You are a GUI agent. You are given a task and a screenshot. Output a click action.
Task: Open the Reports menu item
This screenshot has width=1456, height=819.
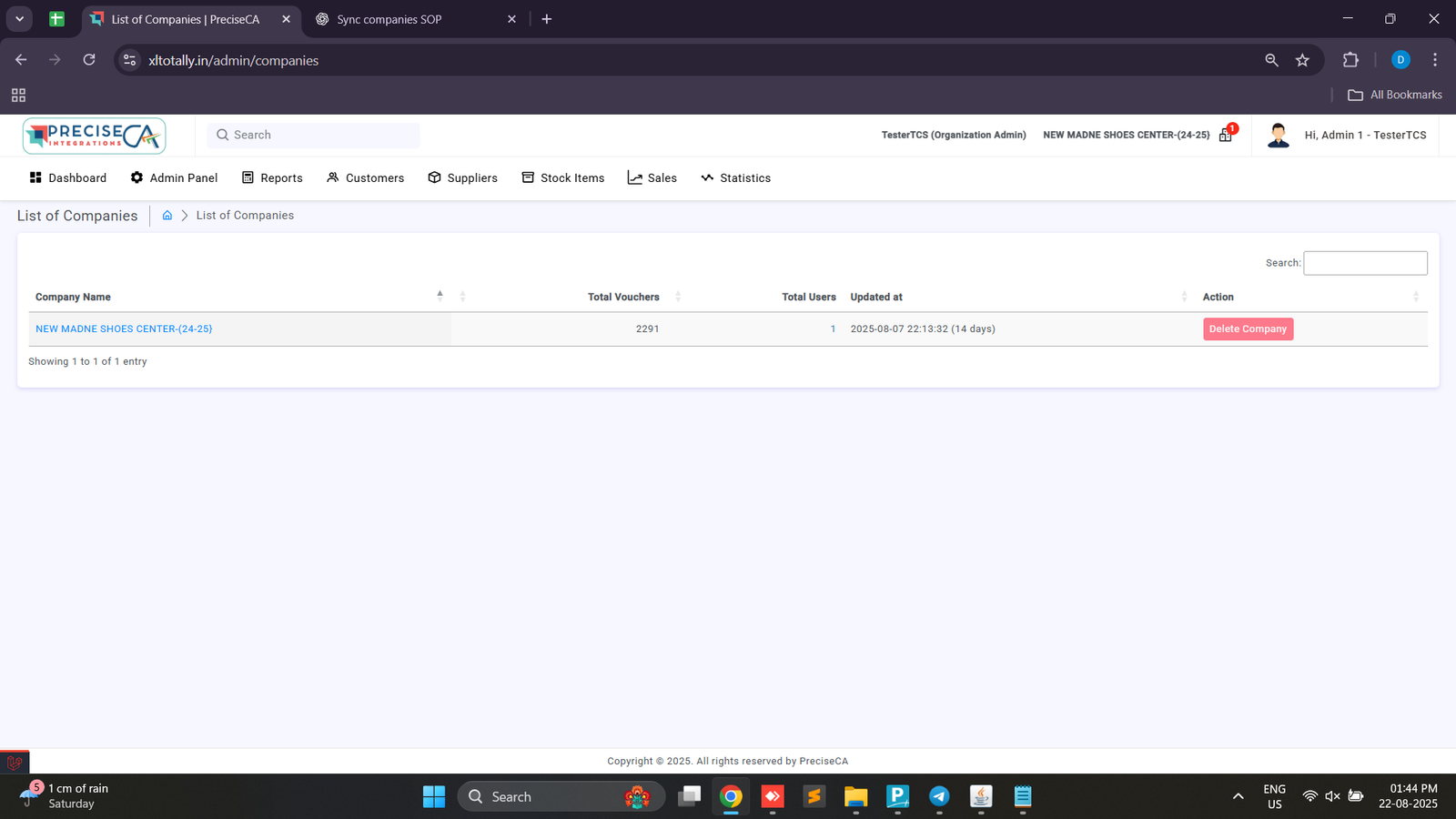click(x=272, y=178)
